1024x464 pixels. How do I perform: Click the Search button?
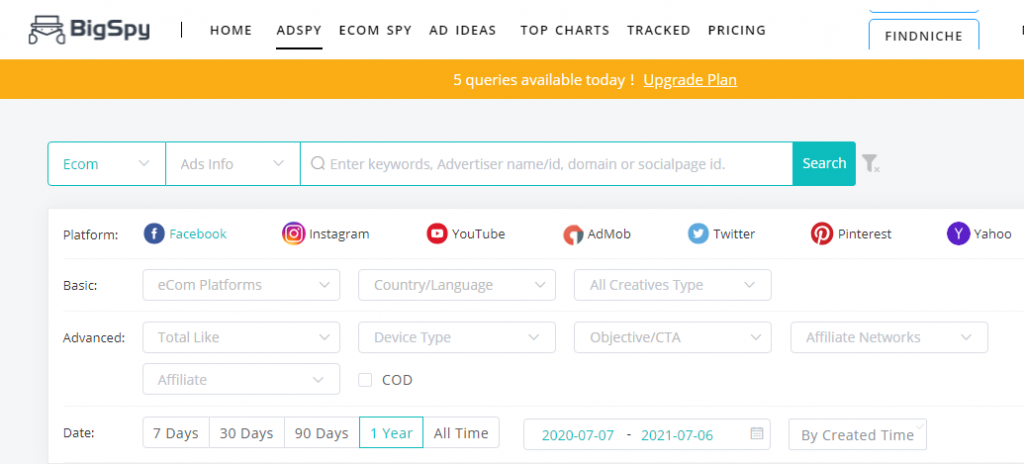824,163
